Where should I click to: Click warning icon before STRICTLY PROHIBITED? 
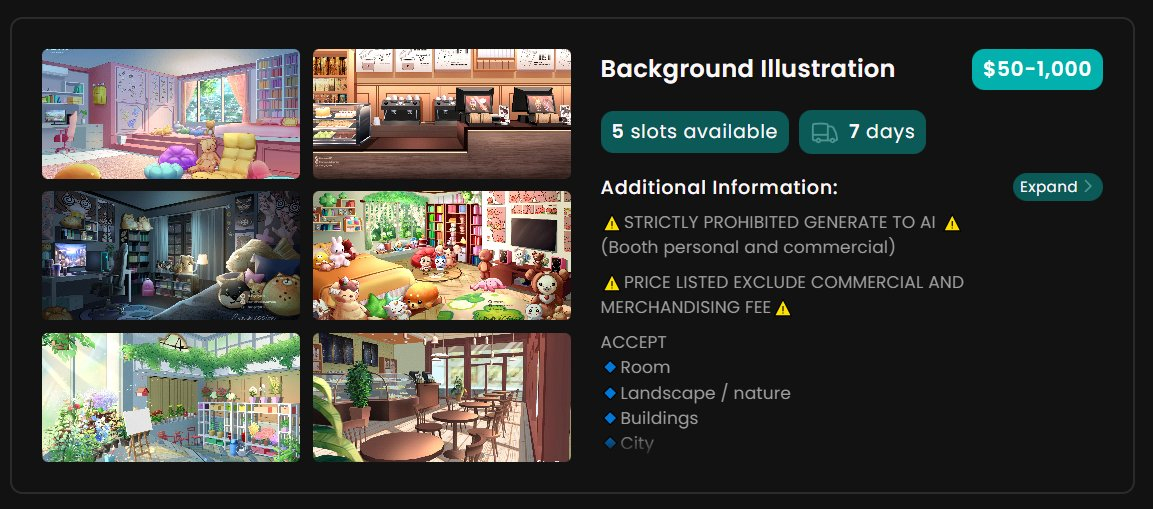(x=611, y=224)
